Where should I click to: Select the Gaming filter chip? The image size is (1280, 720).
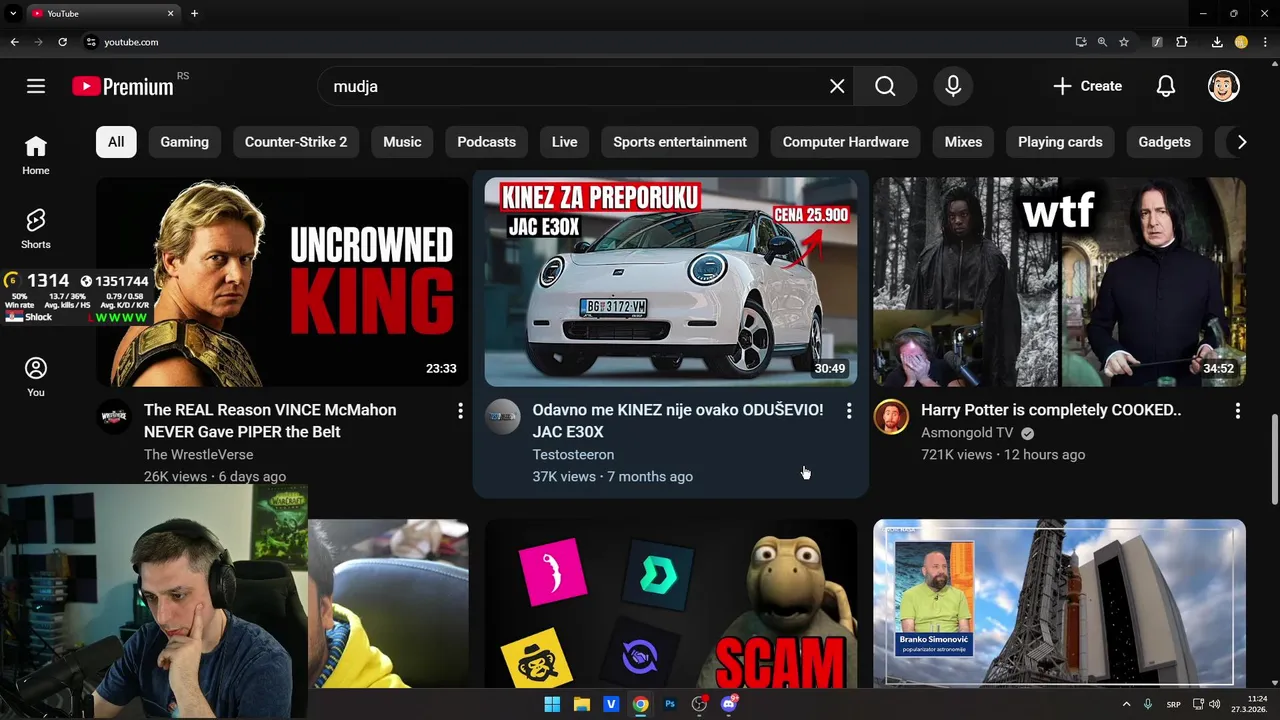click(185, 142)
